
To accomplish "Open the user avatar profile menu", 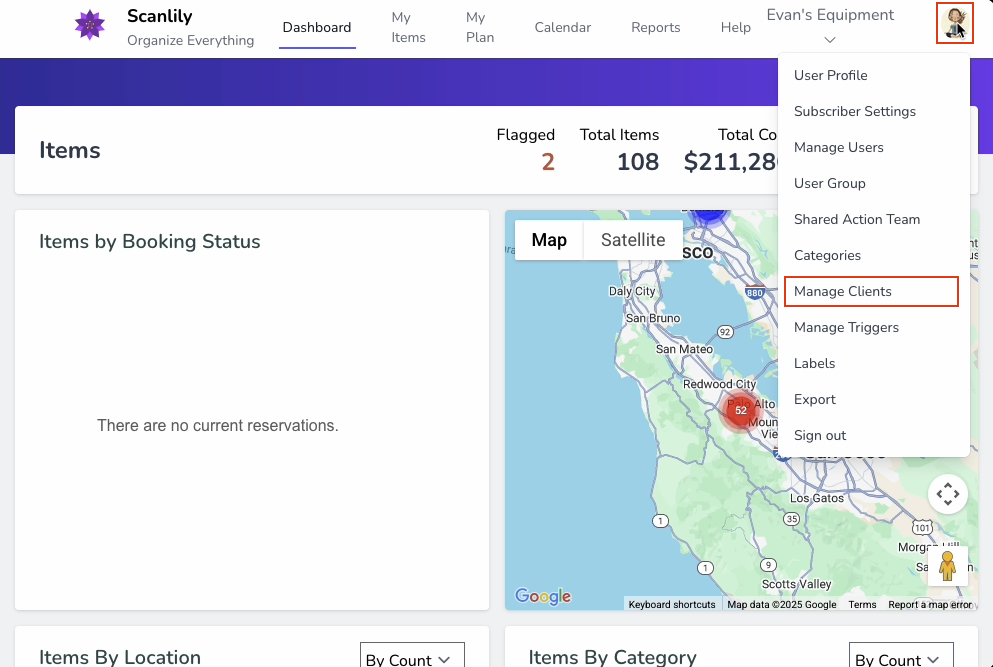I will pyautogui.click(x=955, y=22).
